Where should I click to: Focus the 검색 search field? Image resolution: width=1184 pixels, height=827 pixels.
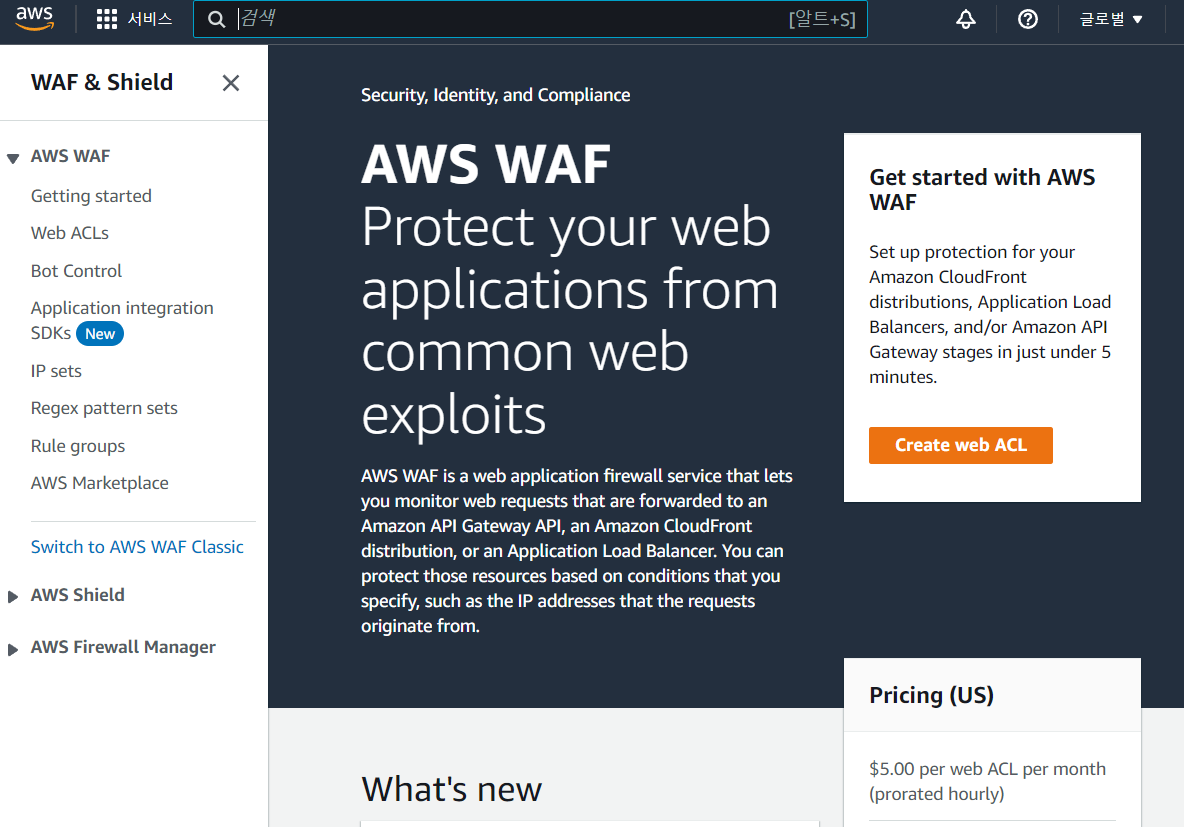click(530, 19)
